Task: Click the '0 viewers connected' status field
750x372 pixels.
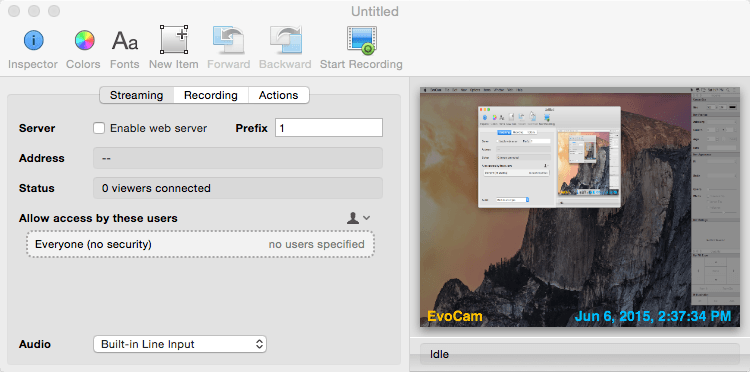Action: click(x=238, y=188)
